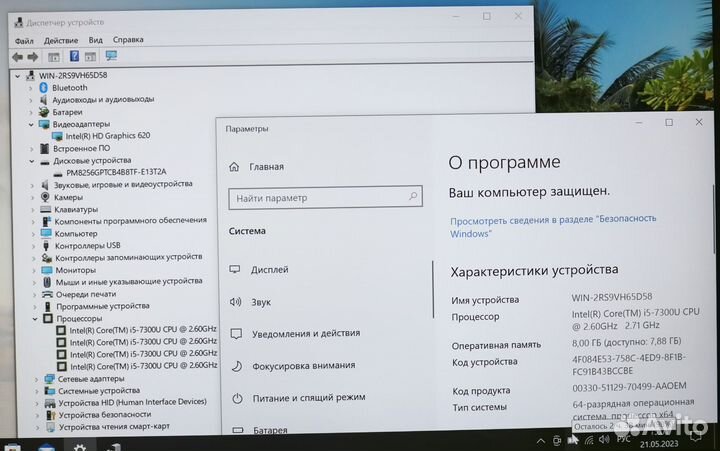720x451 pixels.
Task: Open Уведомления и действия settings page
Action: click(305, 333)
